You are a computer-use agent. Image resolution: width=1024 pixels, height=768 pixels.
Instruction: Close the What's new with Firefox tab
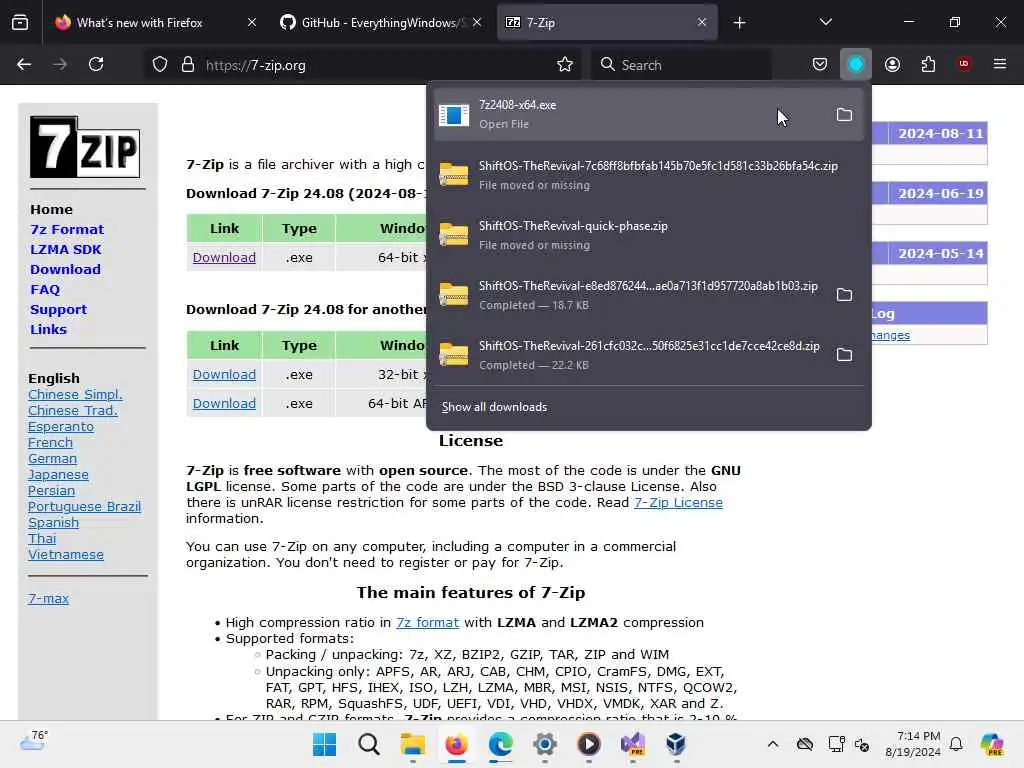252,22
